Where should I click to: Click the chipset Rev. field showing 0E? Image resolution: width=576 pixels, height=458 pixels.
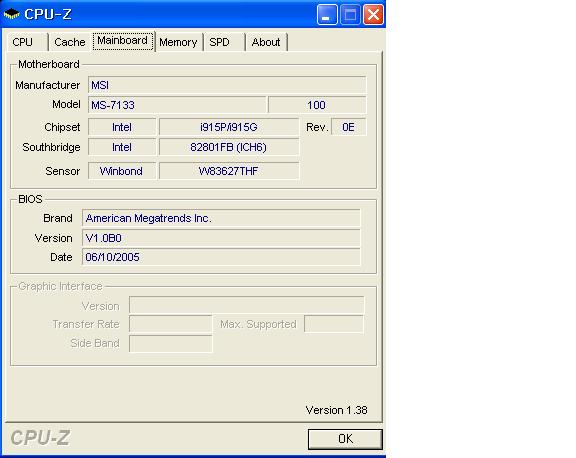click(349, 127)
